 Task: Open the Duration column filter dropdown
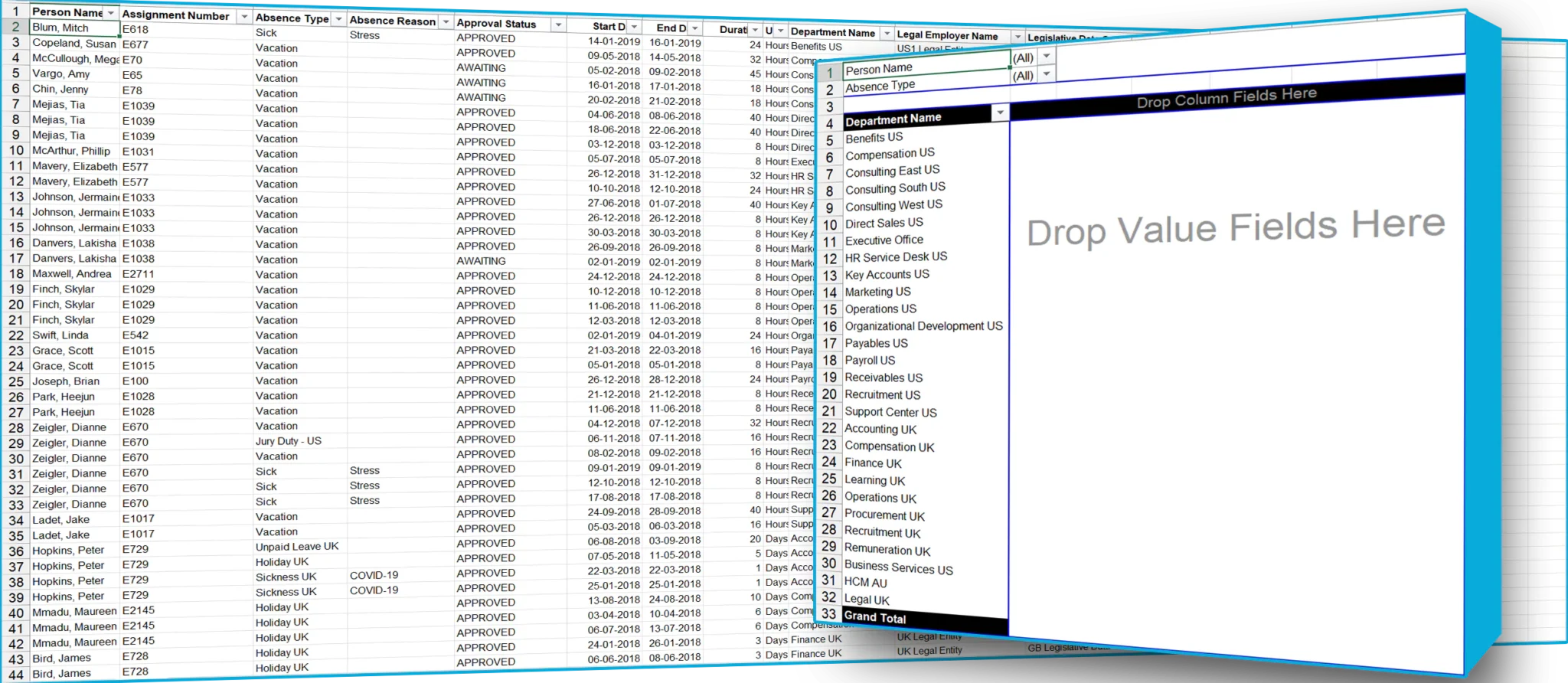tap(755, 30)
